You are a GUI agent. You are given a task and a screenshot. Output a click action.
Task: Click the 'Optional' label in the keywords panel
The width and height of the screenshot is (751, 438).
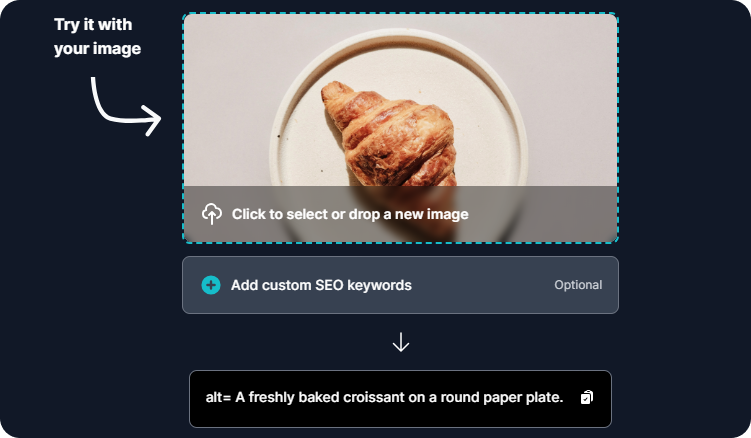click(578, 285)
